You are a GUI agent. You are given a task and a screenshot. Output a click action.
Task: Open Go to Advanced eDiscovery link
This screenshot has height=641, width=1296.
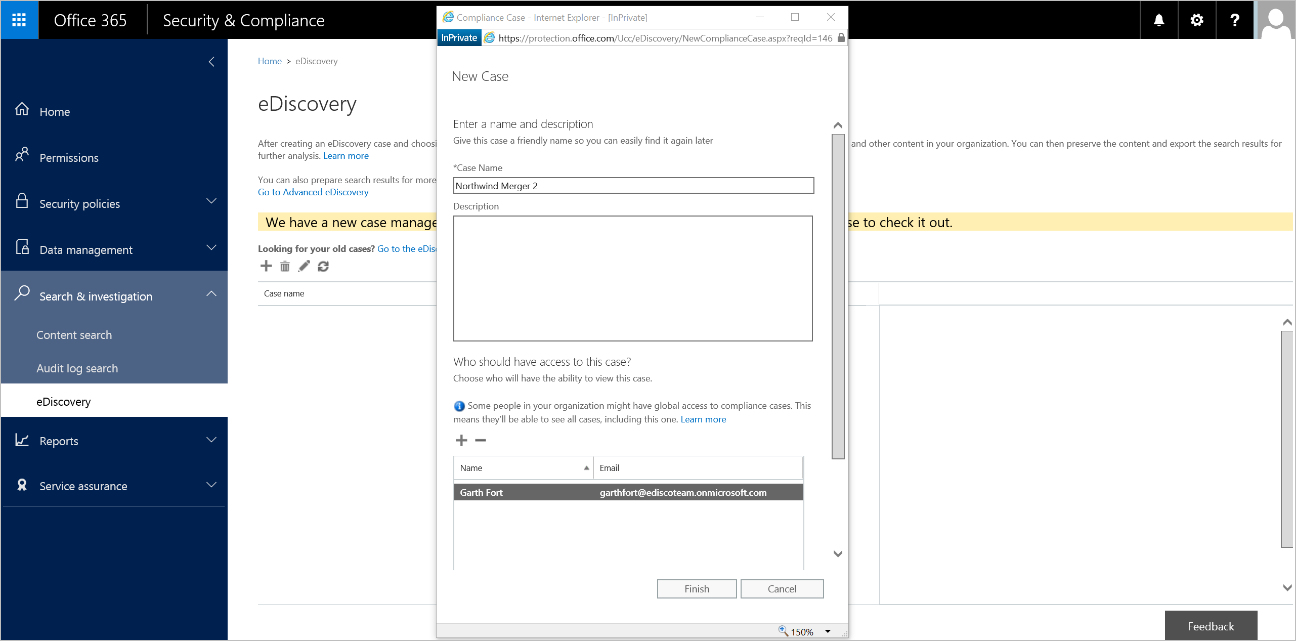tap(311, 191)
